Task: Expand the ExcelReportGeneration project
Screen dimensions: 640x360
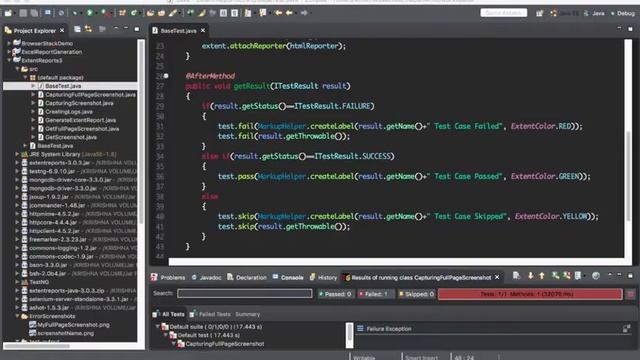Action: [9, 52]
